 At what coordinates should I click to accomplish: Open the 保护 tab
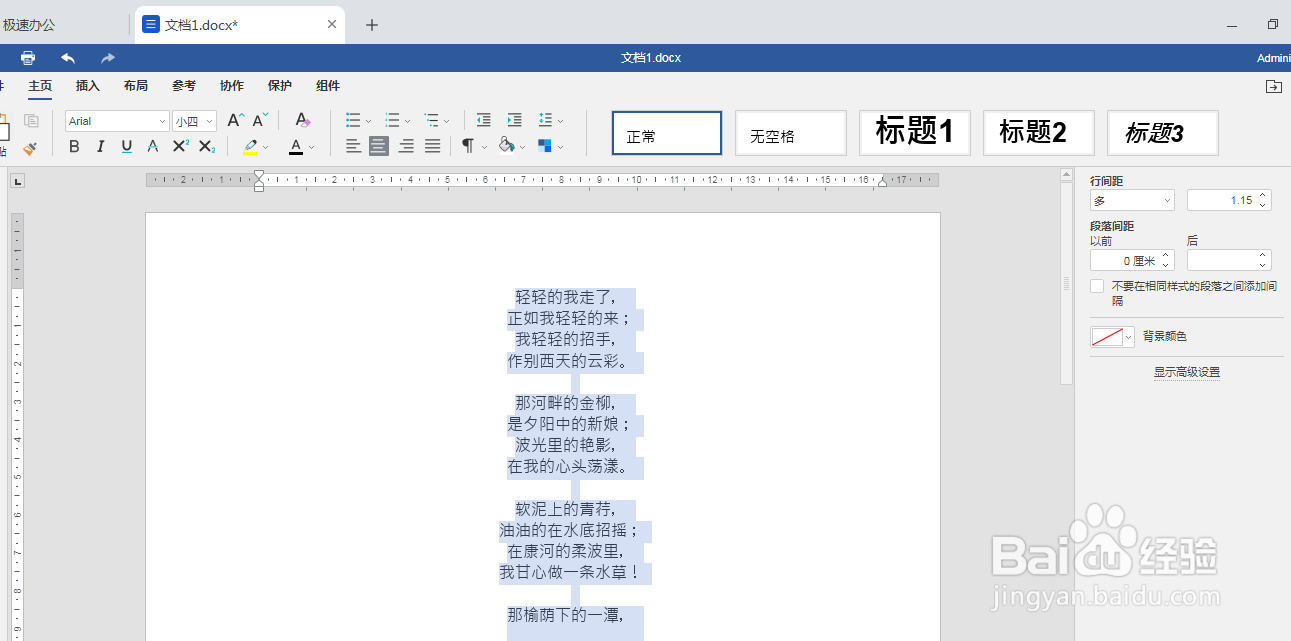click(x=280, y=86)
